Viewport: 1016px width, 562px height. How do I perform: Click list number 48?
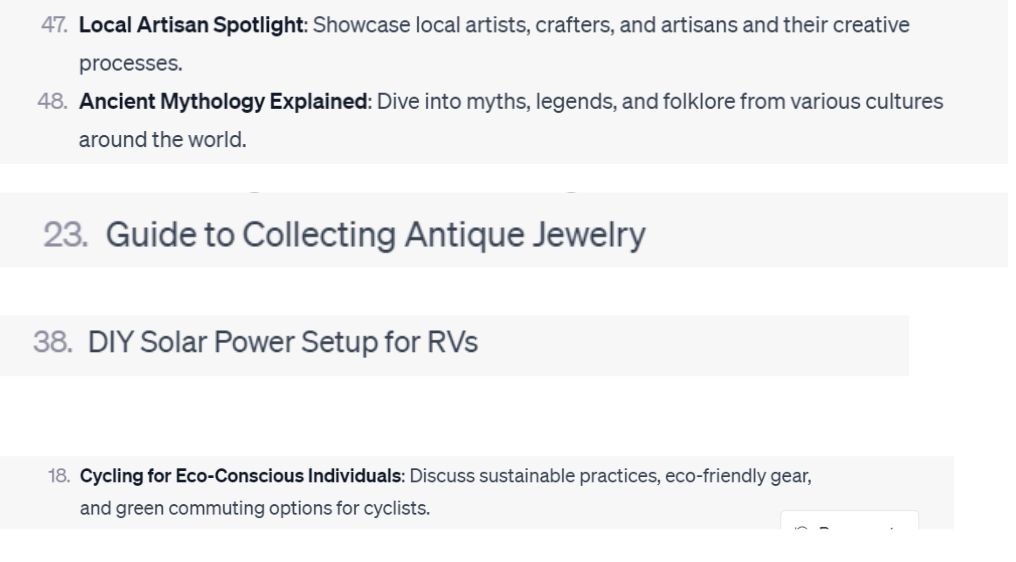(52, 102)
